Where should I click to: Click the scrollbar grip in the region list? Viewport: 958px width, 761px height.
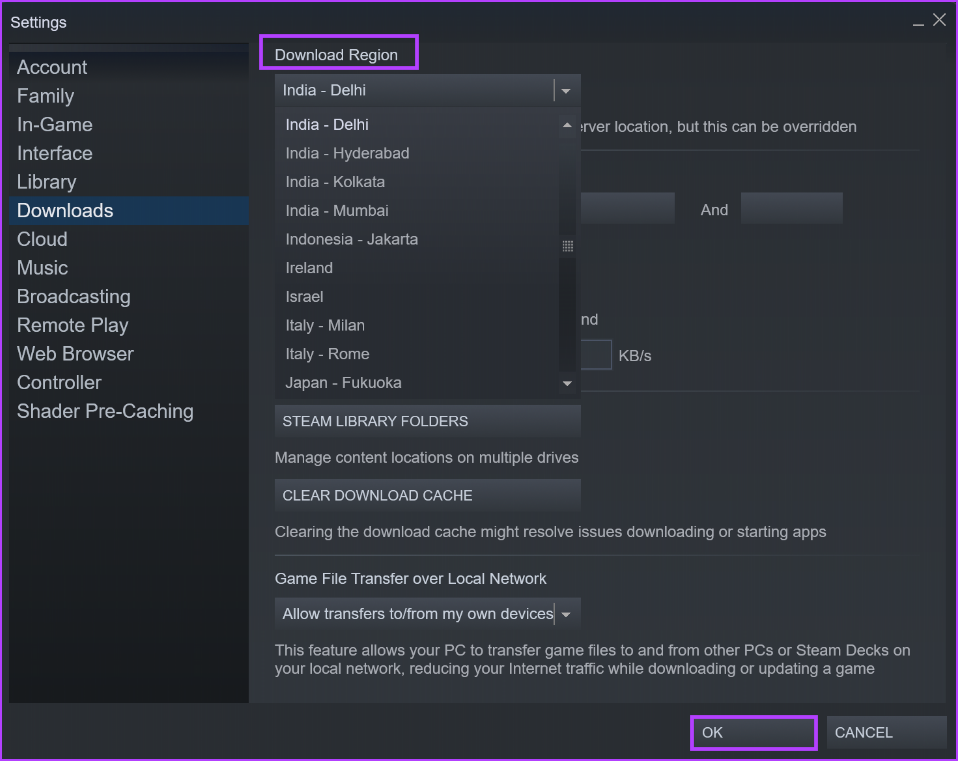[567, 245]
